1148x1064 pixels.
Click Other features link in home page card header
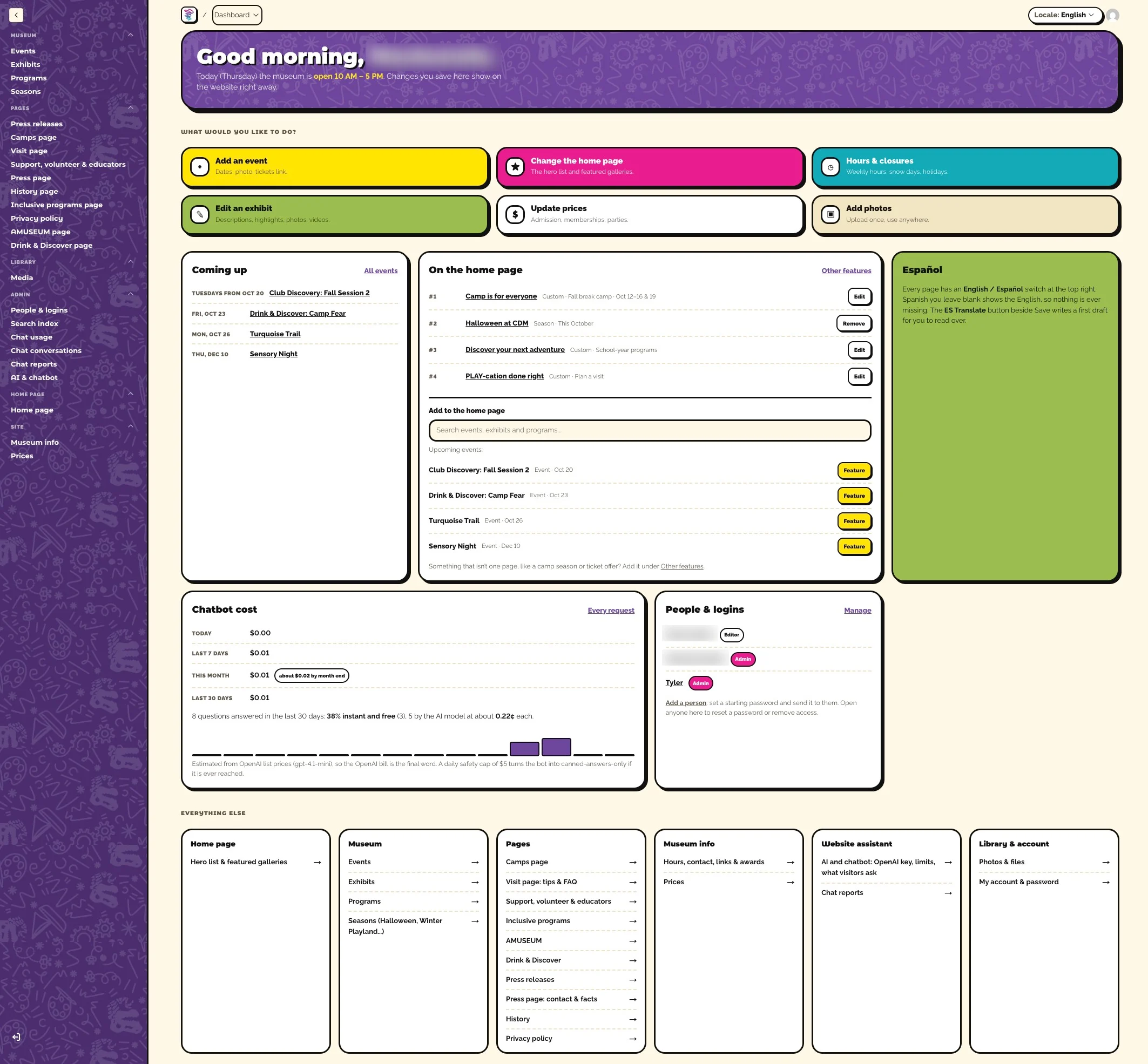pos(846,270)
